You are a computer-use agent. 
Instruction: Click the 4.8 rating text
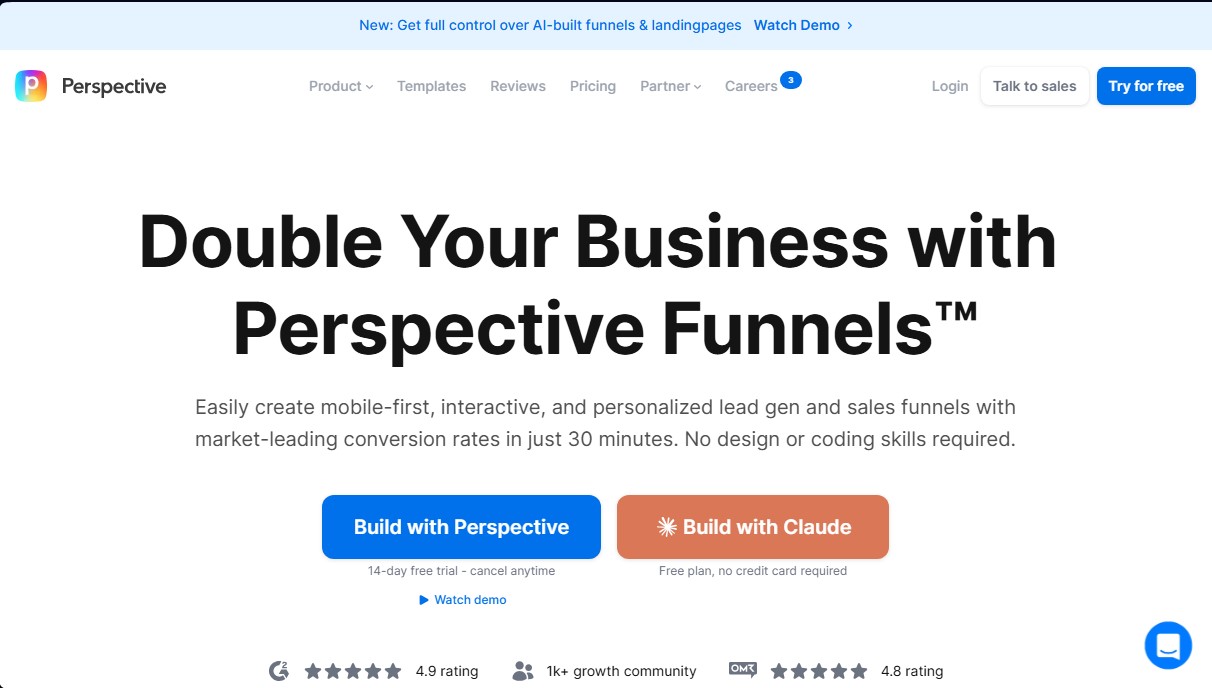click(x=912, y=671)
